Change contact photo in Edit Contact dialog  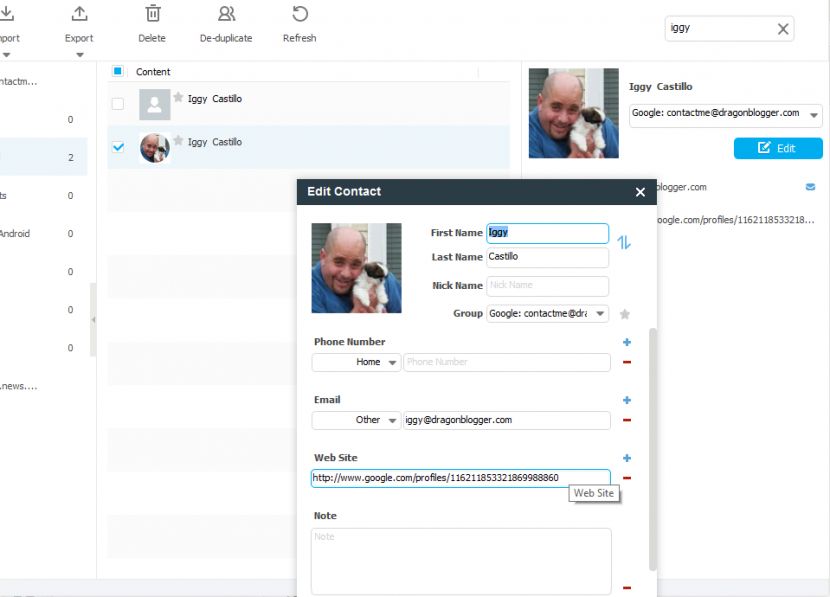click(x=356, y=268)
